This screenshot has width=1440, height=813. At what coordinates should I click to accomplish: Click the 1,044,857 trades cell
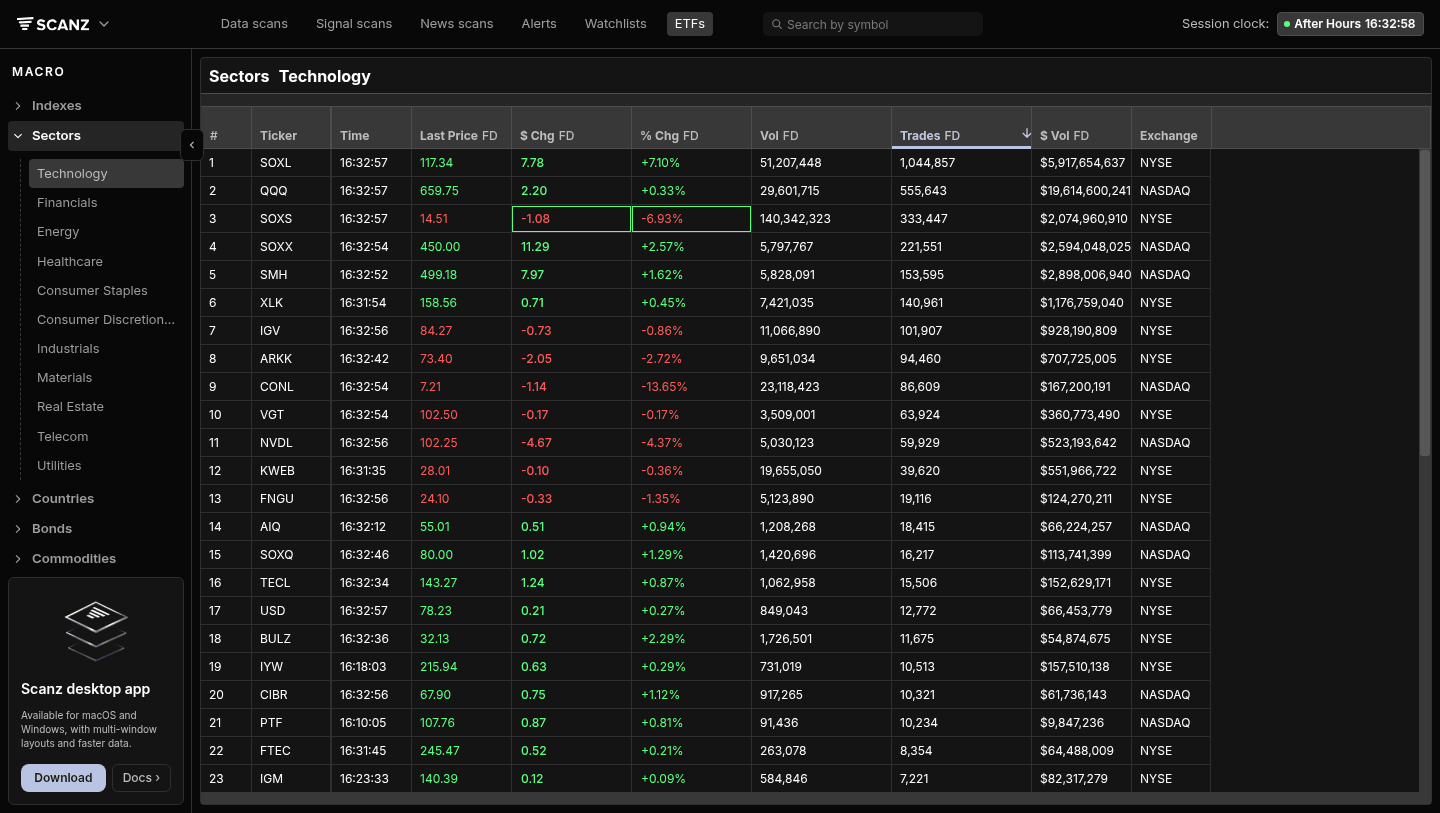pyautogui.click(x=961, y=163)
